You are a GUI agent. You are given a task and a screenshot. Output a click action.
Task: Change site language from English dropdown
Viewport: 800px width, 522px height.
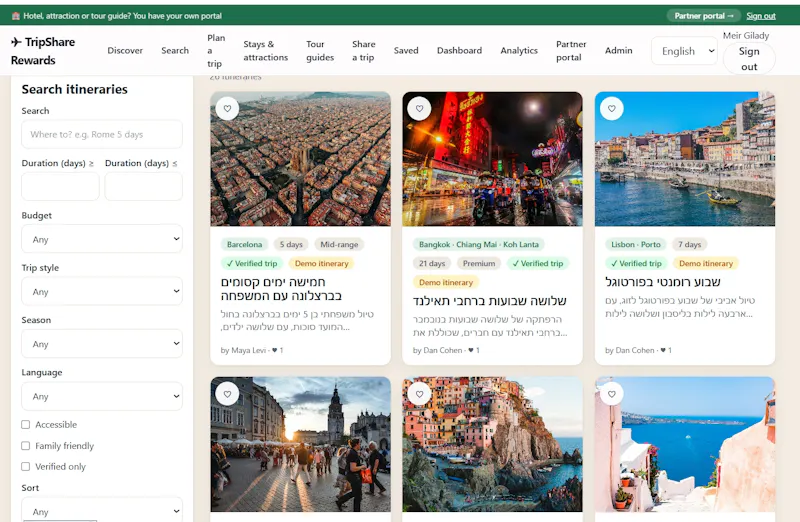click(x=684, y=51)
